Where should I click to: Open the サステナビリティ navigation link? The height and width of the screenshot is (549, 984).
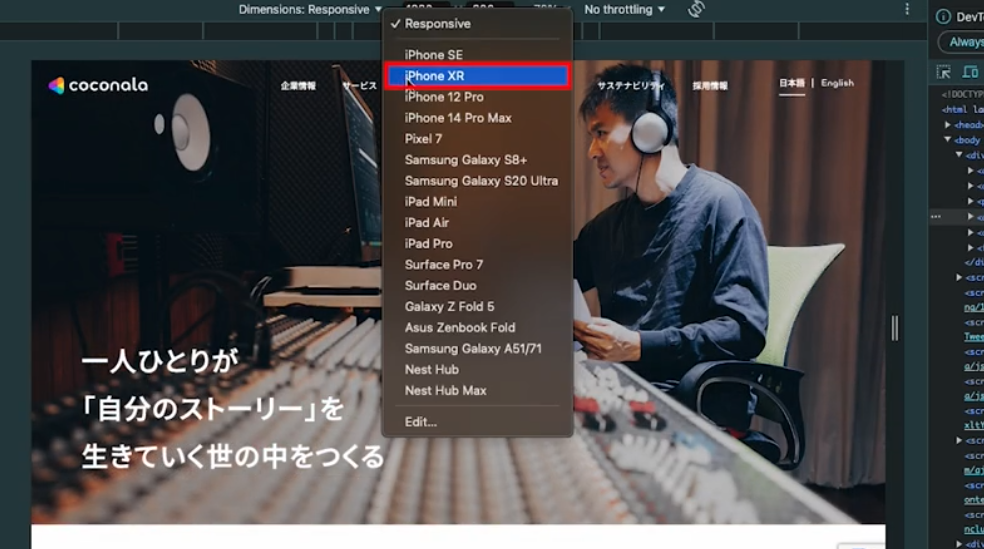(x=631, y=86)
